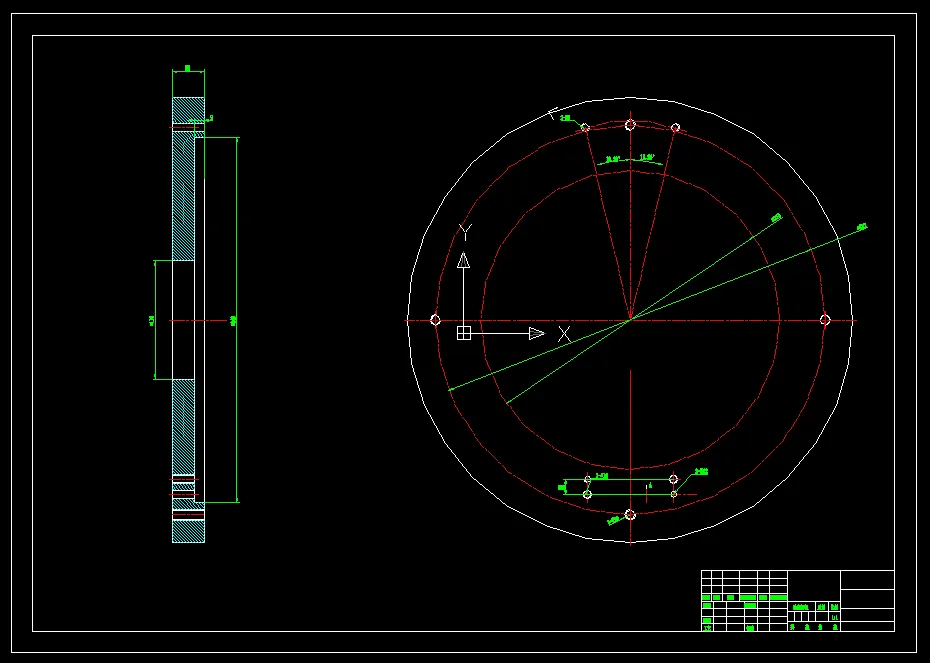Viewport: 930px width, 663px height.
Task: Select the bottom hatched block of the section view
Action: click(x=189, y=531)
